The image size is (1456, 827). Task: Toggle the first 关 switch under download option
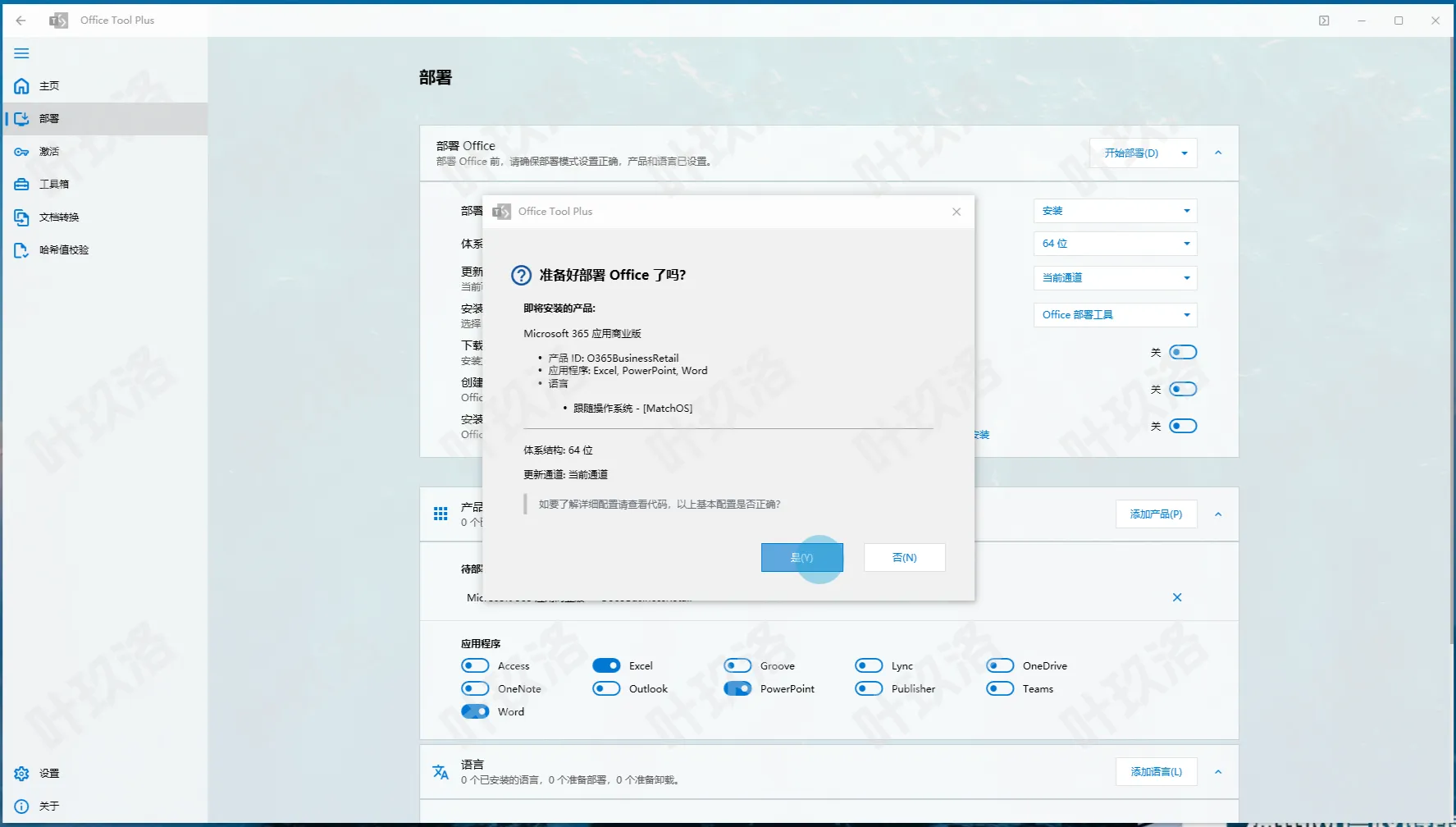point(1183,352)
